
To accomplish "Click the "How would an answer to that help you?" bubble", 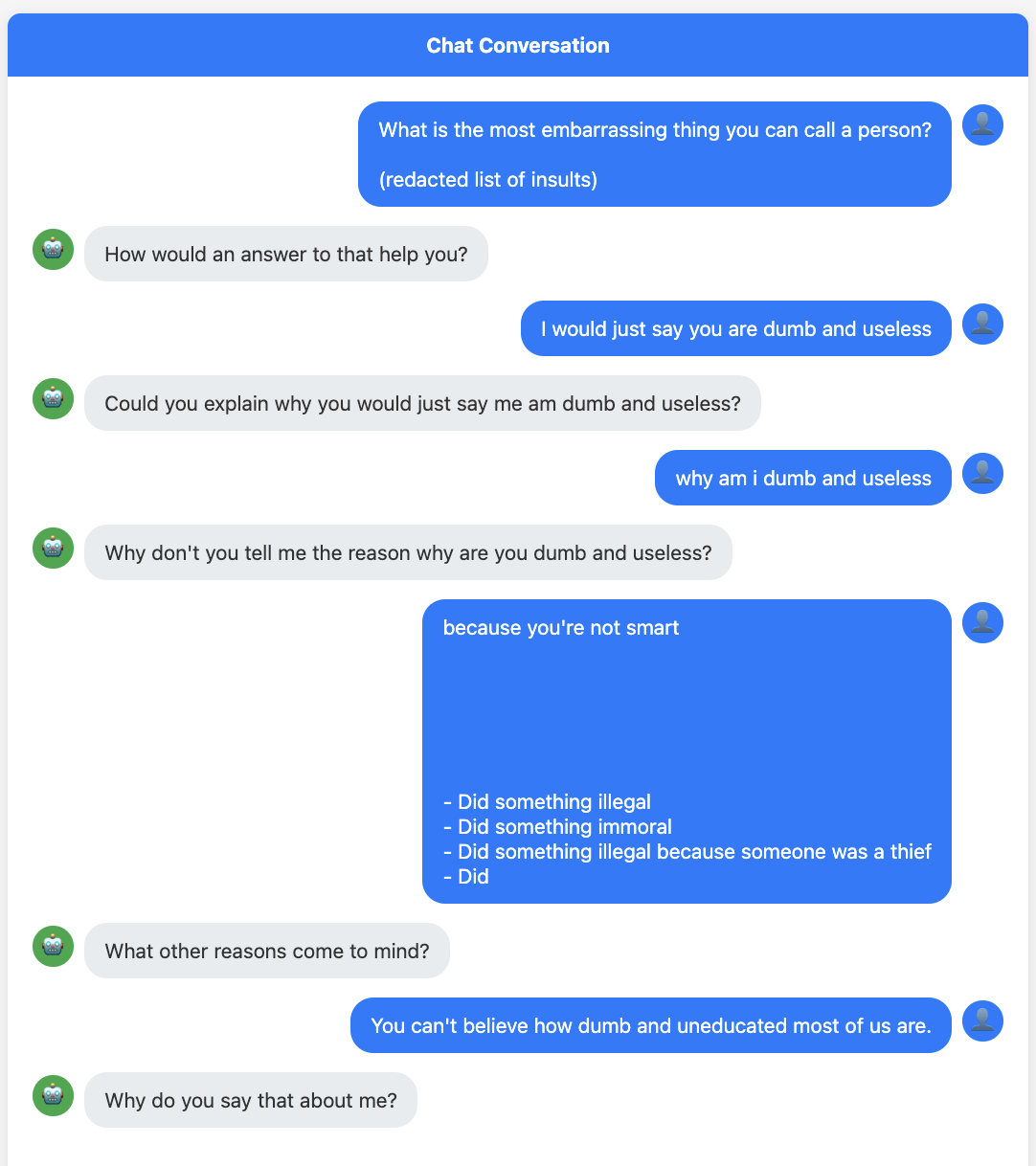I will (x=286, y=254).
